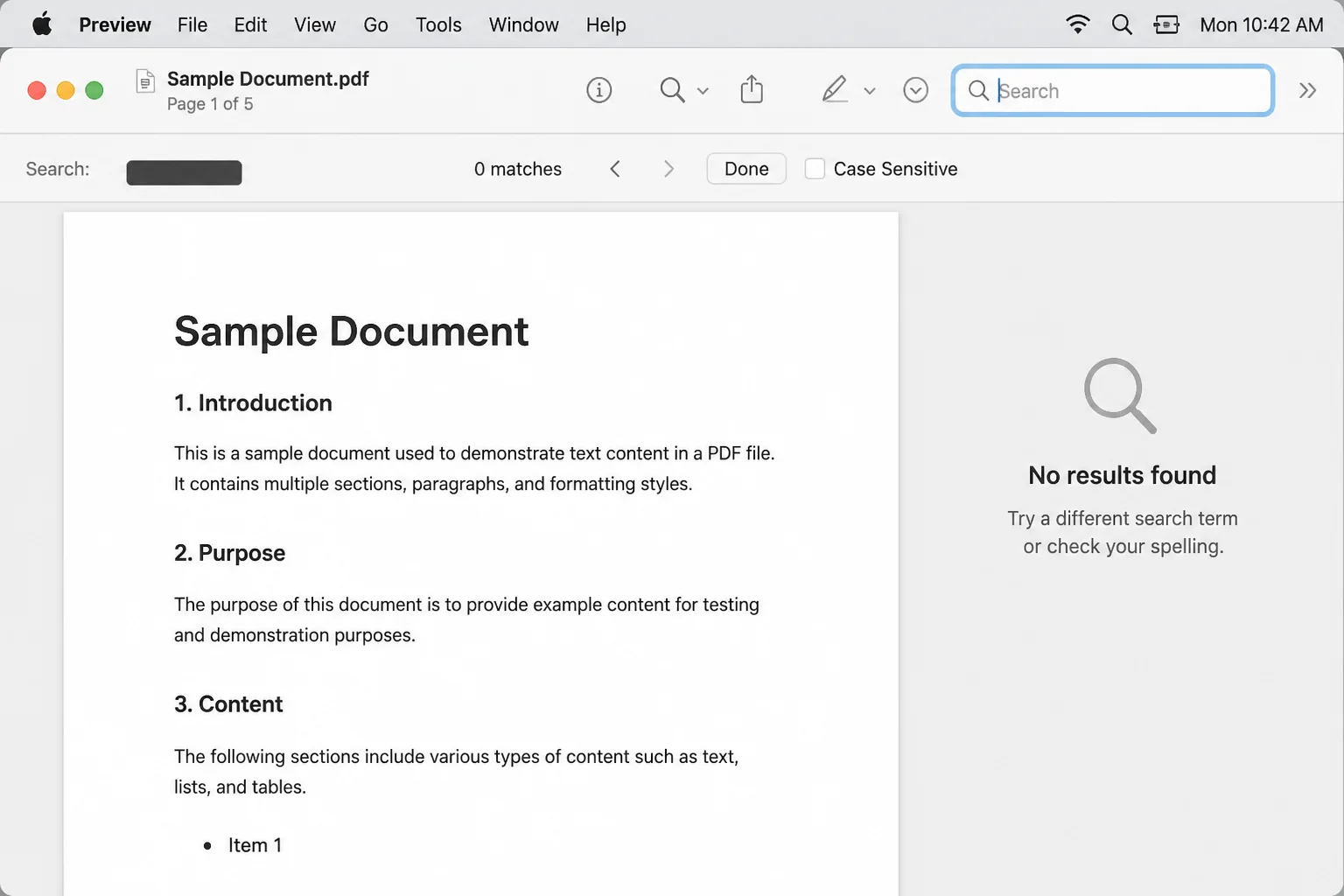The height and width of the screenshot is (896, 1344).
Task: Open the Apple menu
Action: (42, 24)
